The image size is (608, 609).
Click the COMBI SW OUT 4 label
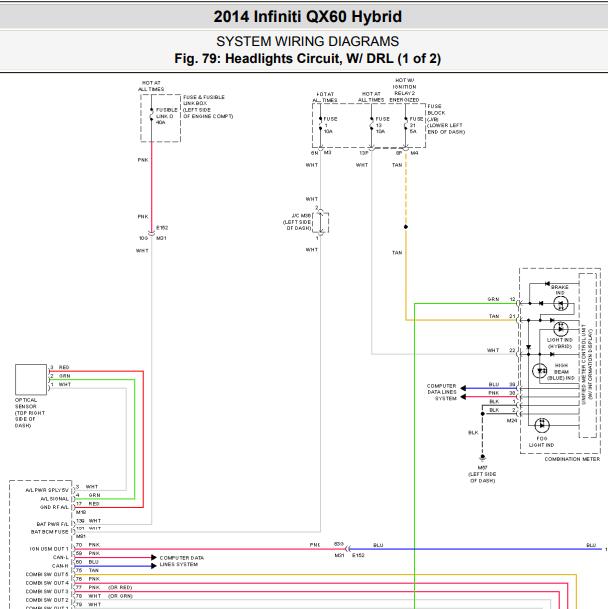[x=47, y=583]
